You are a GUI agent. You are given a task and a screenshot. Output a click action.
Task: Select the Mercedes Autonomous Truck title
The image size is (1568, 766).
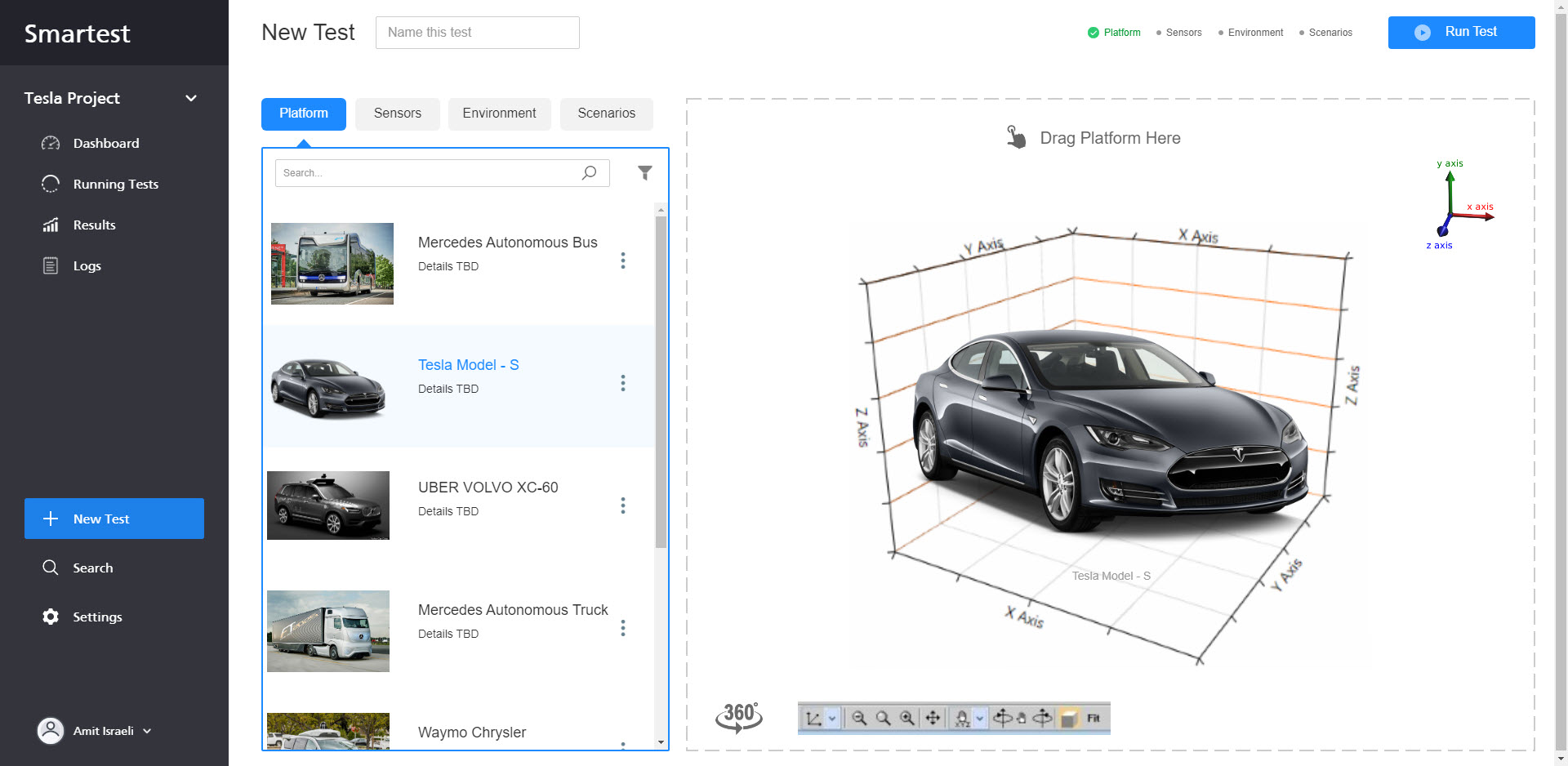tap(513, 610)
